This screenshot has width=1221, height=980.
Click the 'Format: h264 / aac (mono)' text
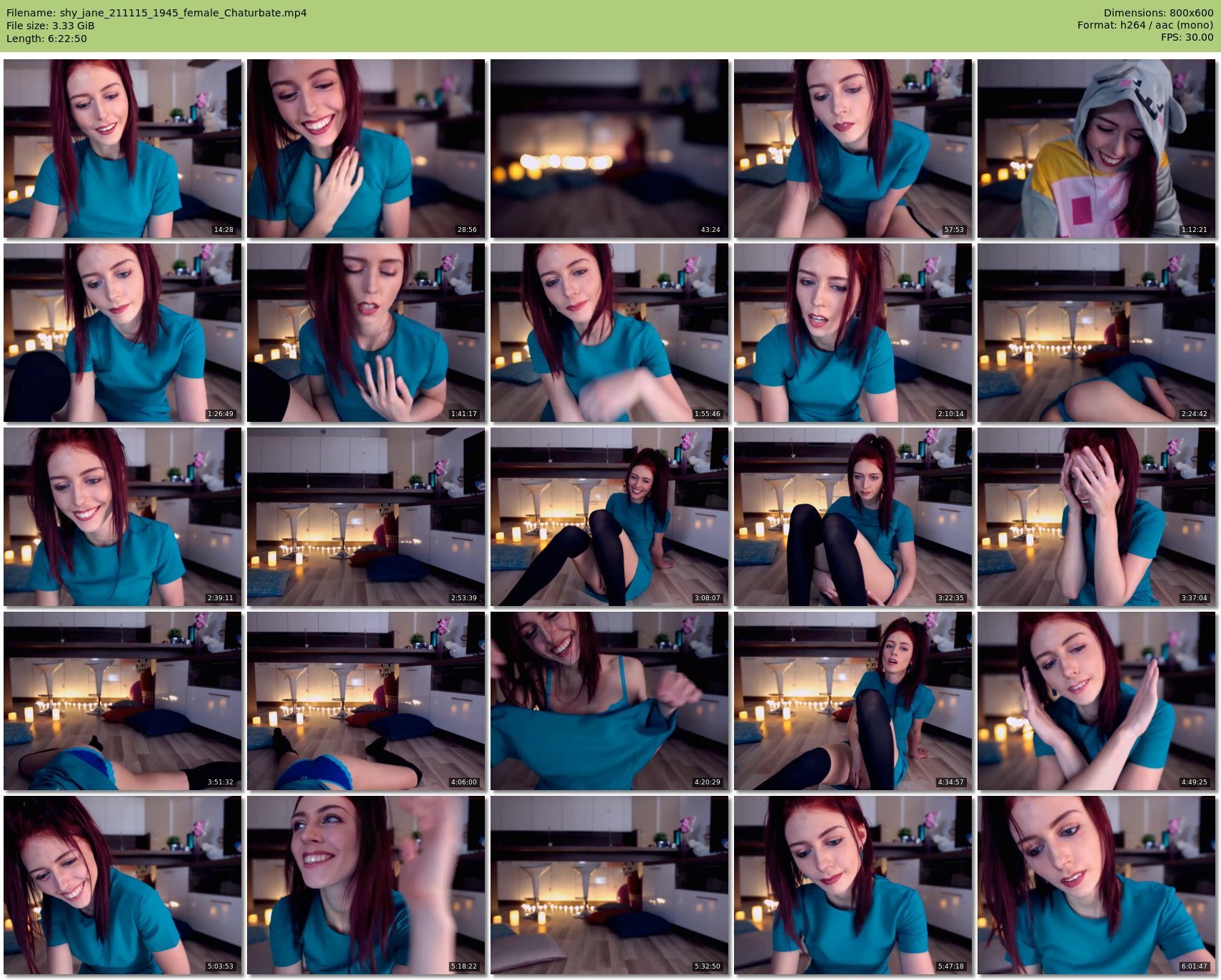coord(1145,25)
